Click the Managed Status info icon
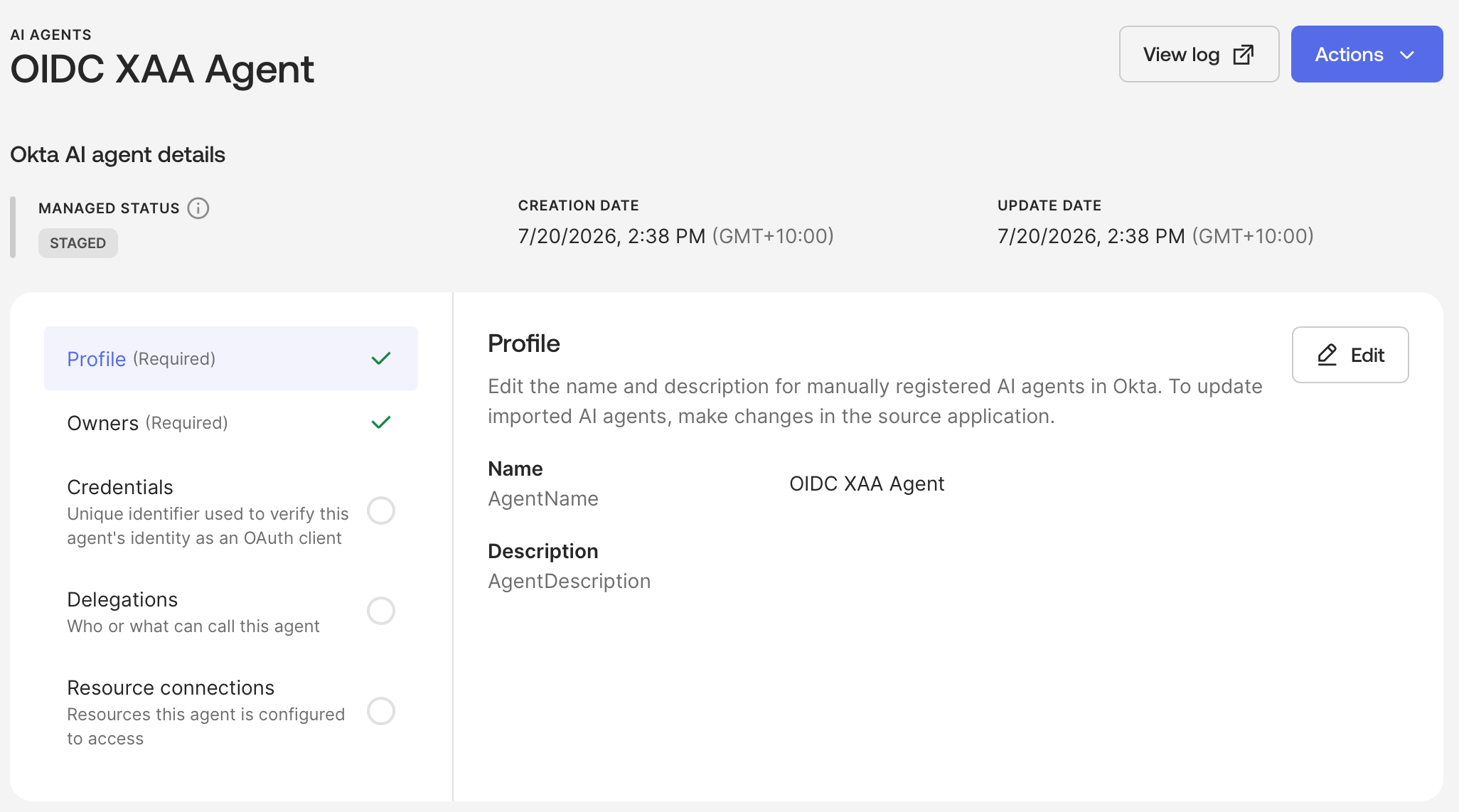This screenshot has width=1459, height=812. pos(198,208)
